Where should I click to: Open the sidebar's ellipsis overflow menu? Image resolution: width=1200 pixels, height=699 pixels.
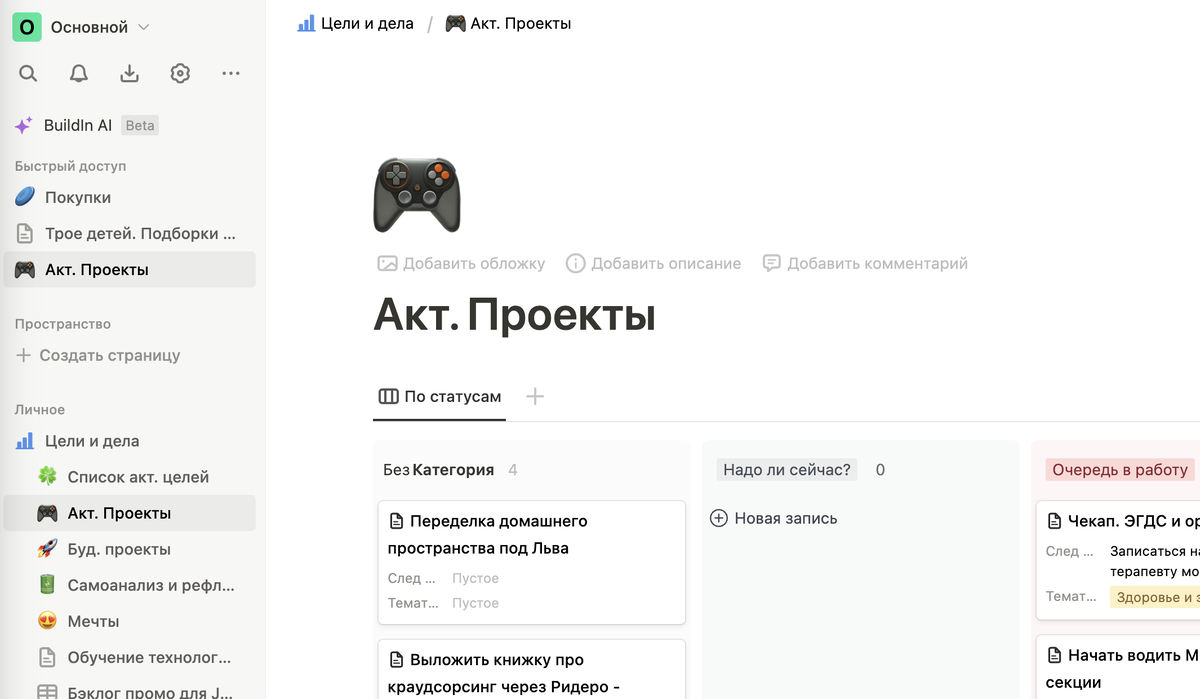231,72
